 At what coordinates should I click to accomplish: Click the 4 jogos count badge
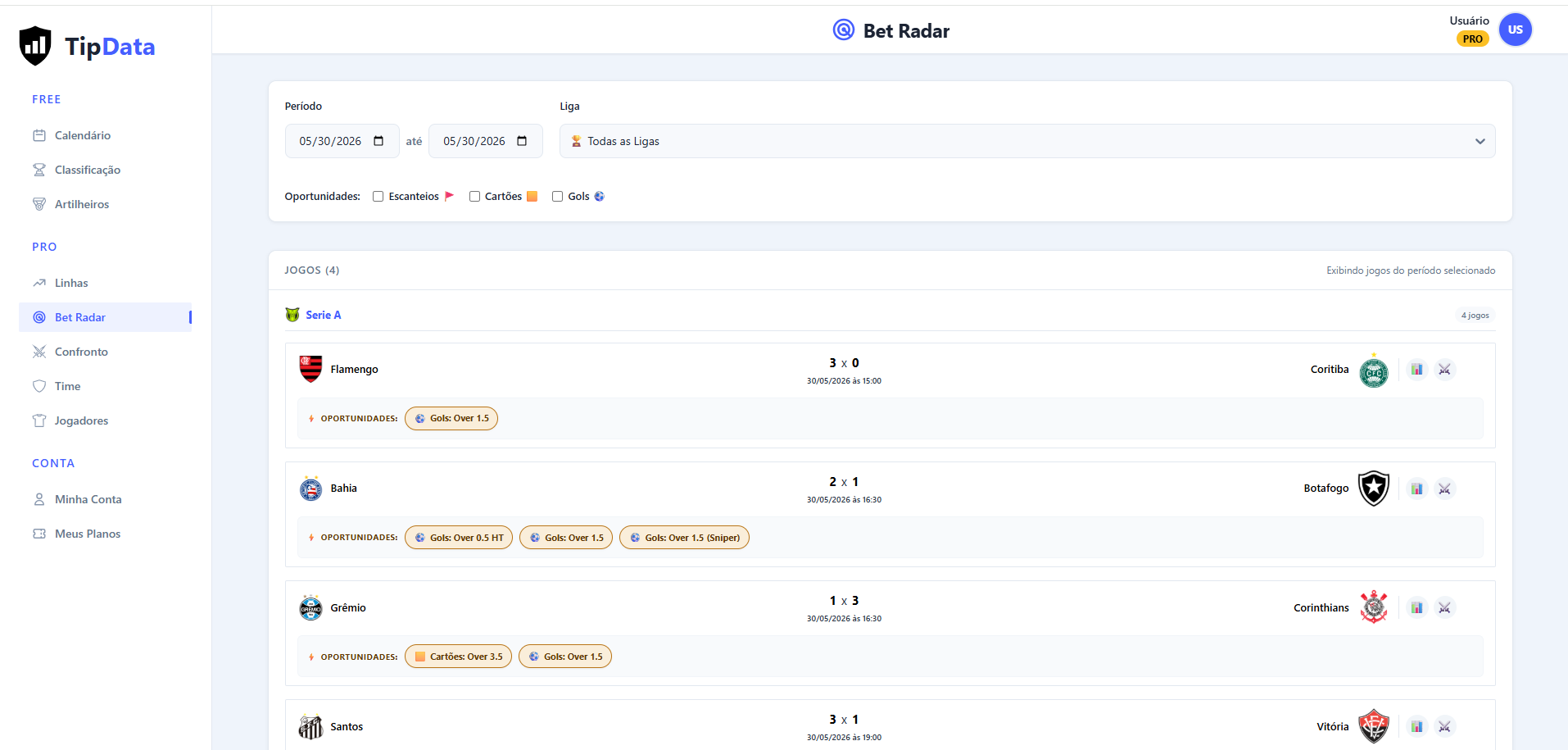click(x=1475, y=315)
